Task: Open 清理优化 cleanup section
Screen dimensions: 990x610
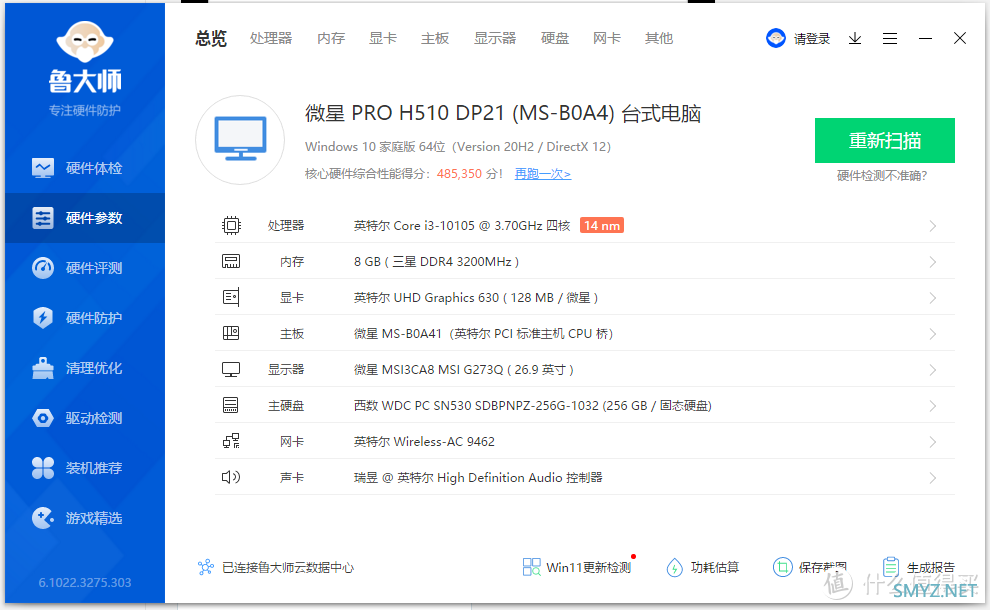Action: pyautogui.click(x=85, y=368)
